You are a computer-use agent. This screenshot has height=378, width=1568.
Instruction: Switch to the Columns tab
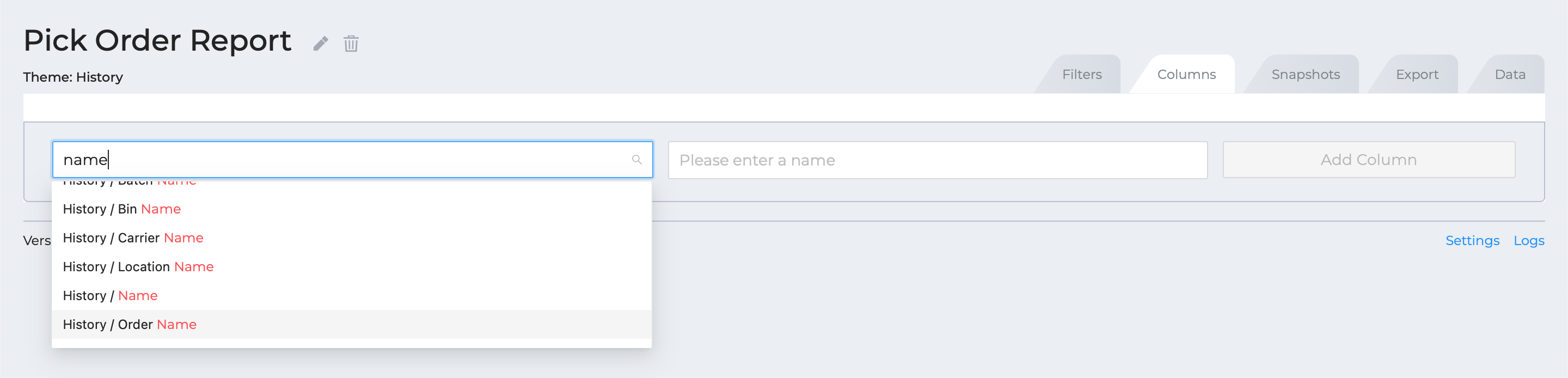tap(1186, 74)
